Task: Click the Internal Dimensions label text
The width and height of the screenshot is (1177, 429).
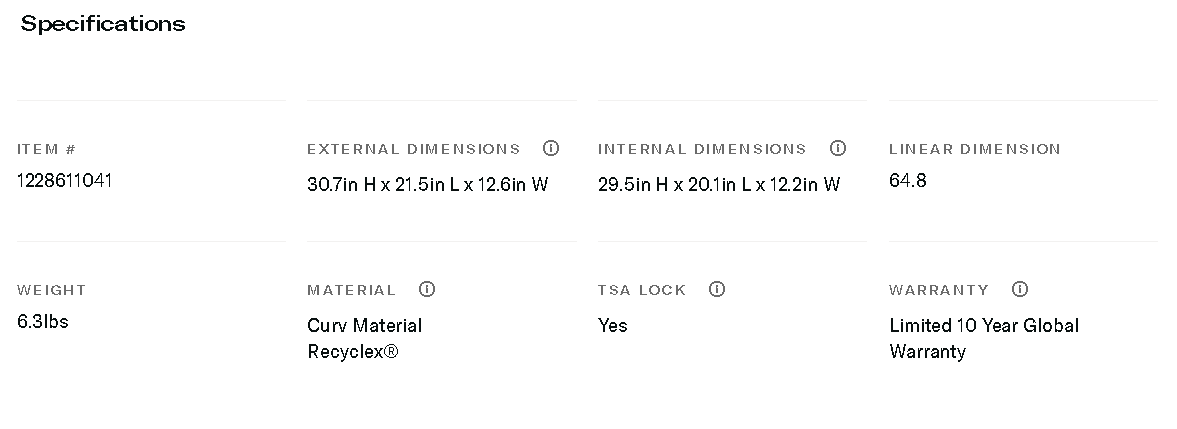Action: (701, 149)
